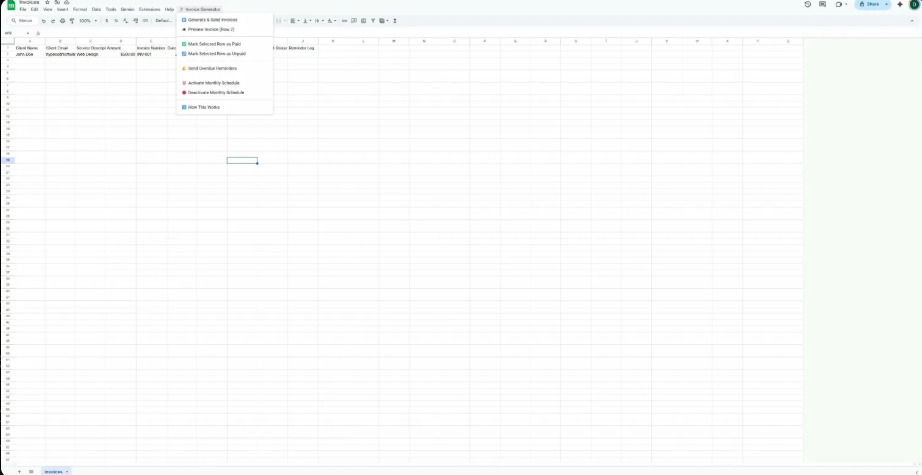Click the Insert link icon
This screenshot has width=922, height=475.
click(x=345, y=21)
